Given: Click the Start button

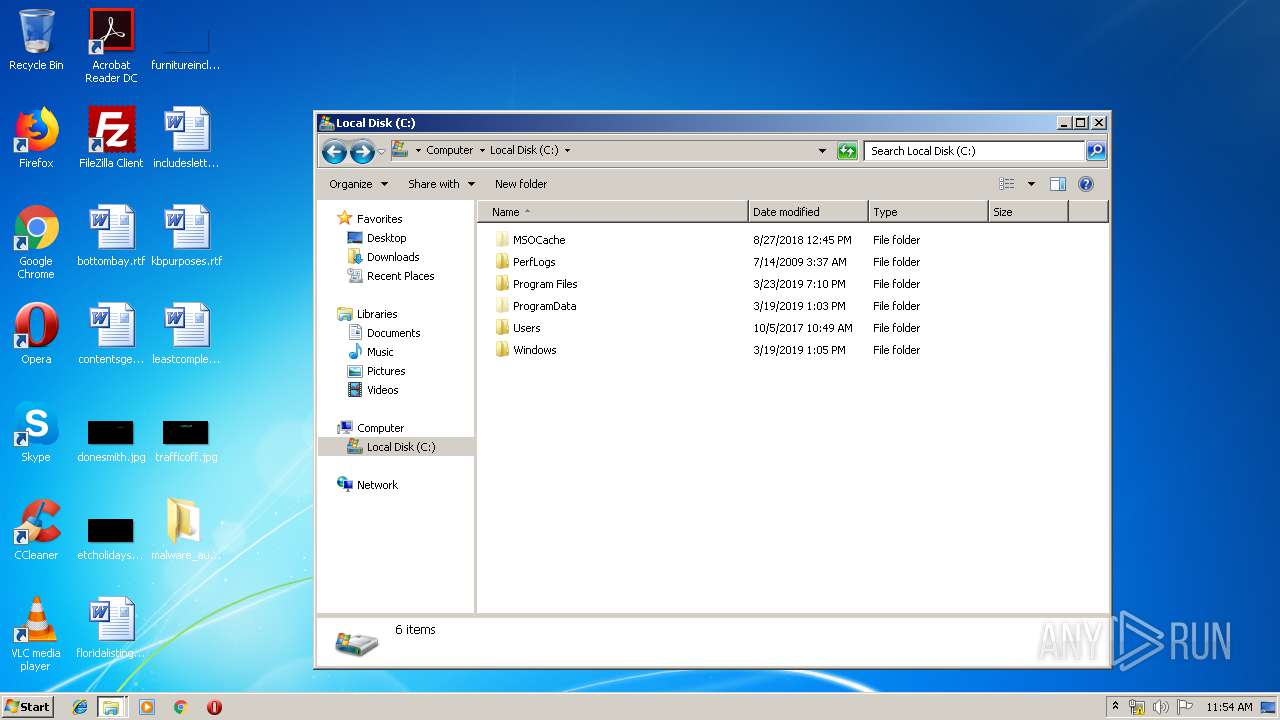Looking at the screenshot, I should click(x=28, y=706).
